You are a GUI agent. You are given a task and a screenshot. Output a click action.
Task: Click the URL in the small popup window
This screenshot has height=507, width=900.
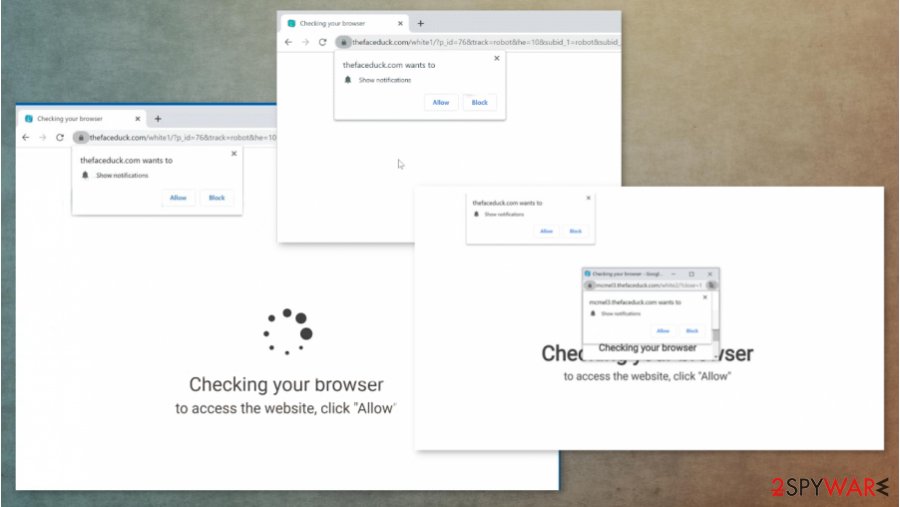click(x=649, y=285)
